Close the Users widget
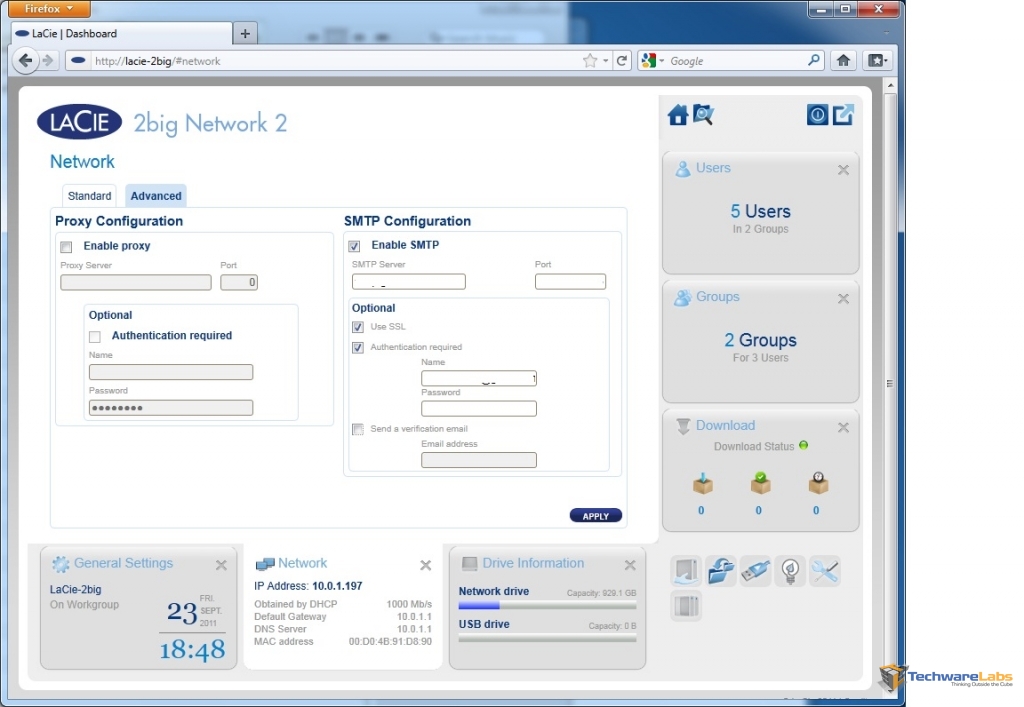The height and width of the screenshot is (707, 1024). click(x=843, y=170)
